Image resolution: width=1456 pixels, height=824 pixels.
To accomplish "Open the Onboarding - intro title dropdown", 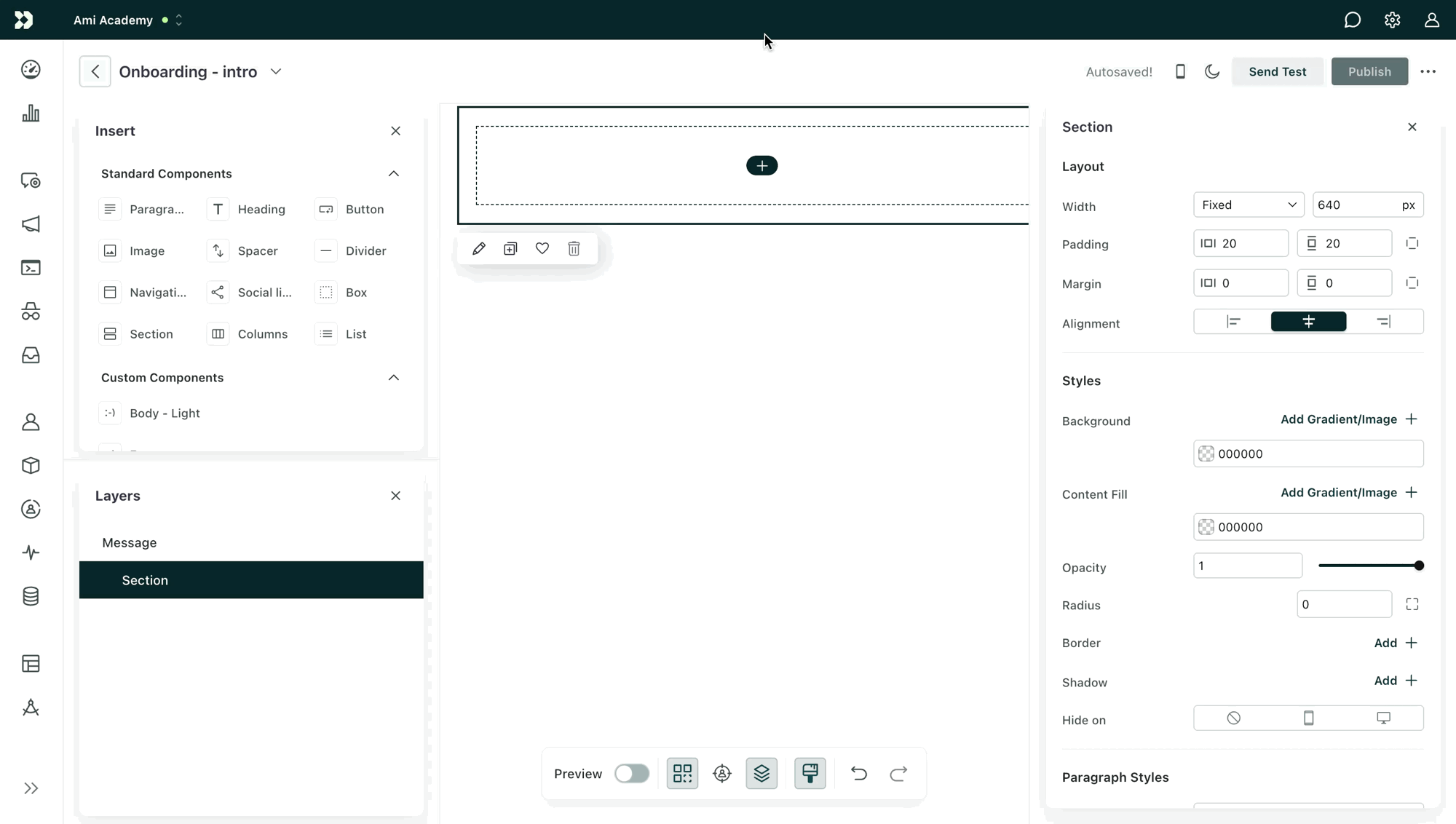I will pyautogui.click(x=276, y=71).
